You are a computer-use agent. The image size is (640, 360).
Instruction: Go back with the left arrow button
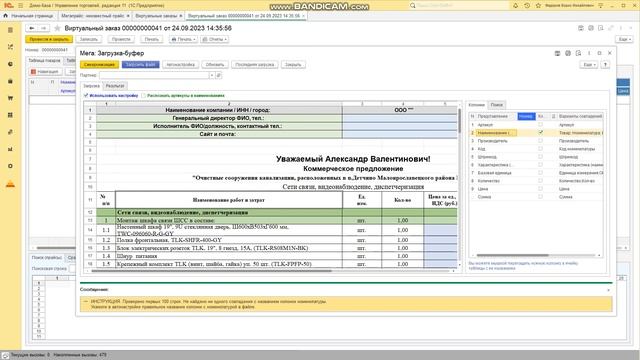click(32, 28)
